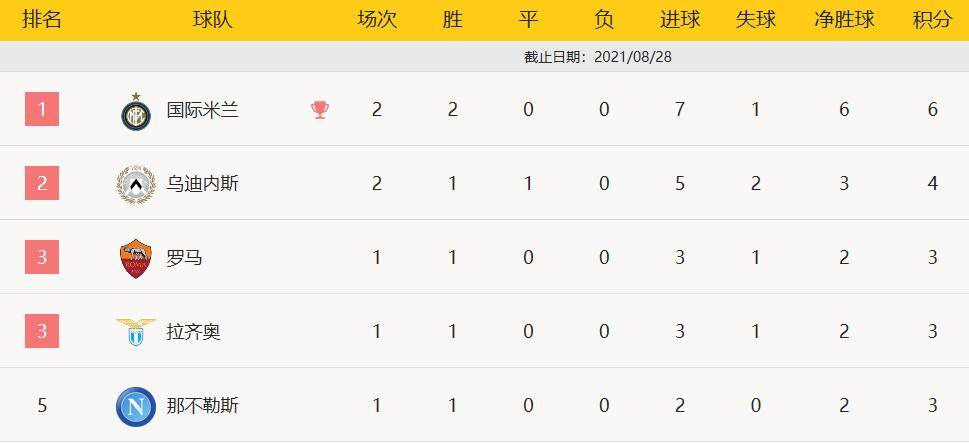
Task: Click the 截止日期 2021/08/28 date label
Action: (x=598, y=57)
